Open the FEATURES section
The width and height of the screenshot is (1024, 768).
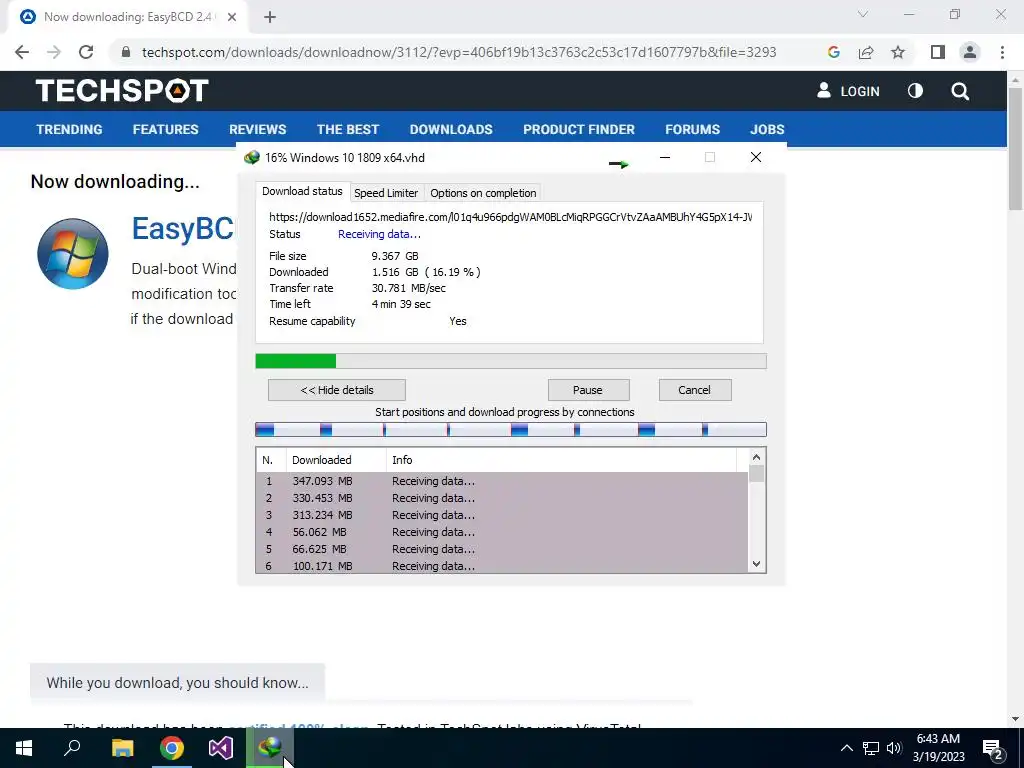coord(165,129)
